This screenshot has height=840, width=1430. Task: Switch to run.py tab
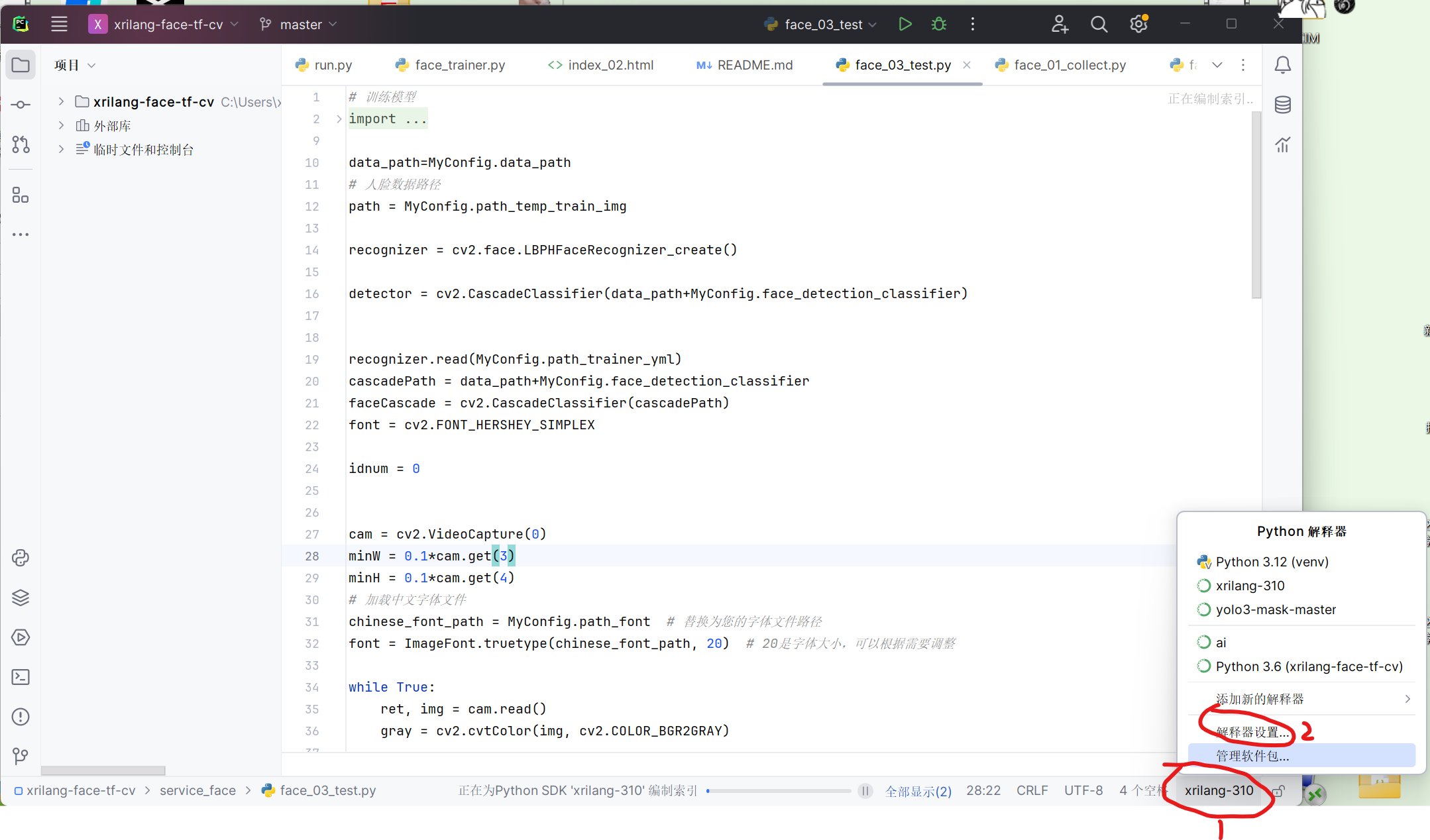(x=323, y=65)
